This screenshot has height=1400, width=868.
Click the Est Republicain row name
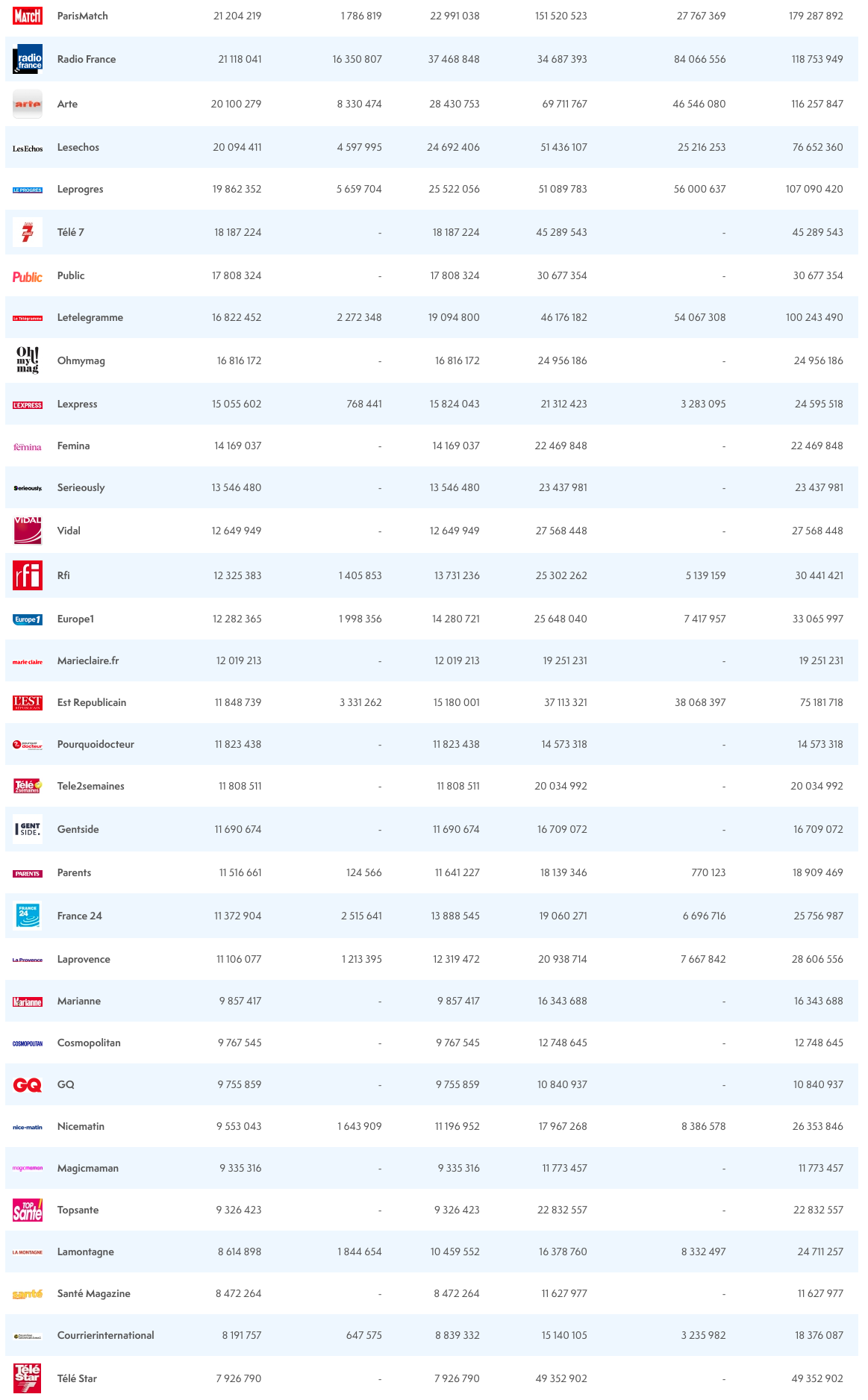(x=92, y=703)
